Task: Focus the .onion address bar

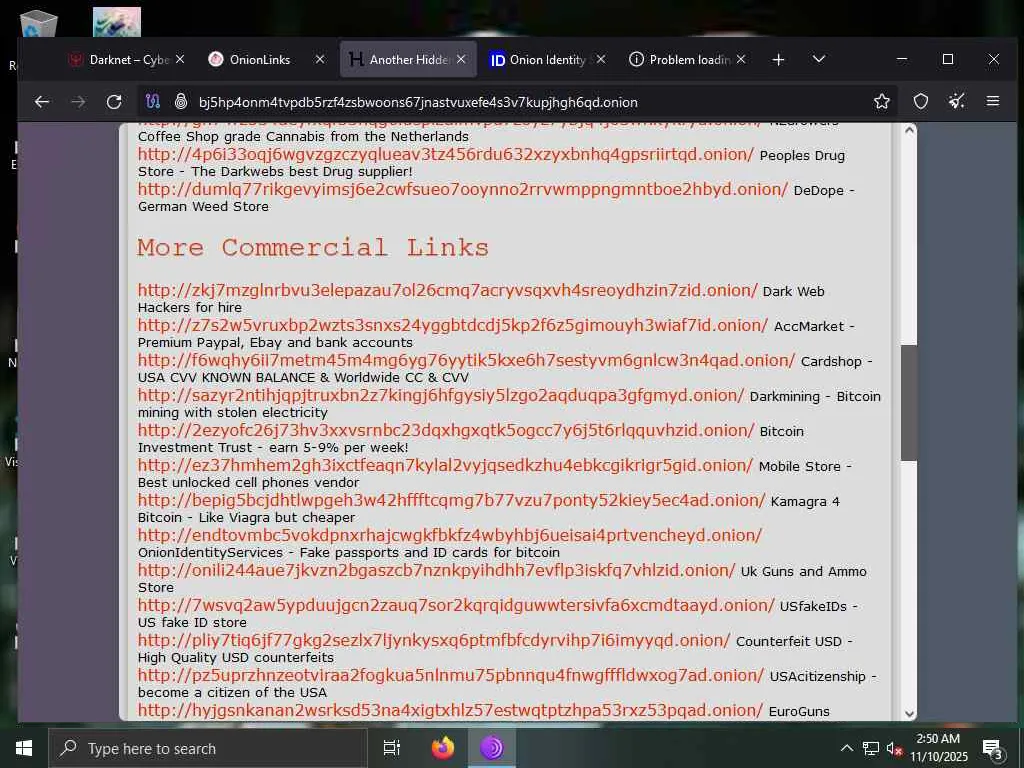Action: [516, 102]
